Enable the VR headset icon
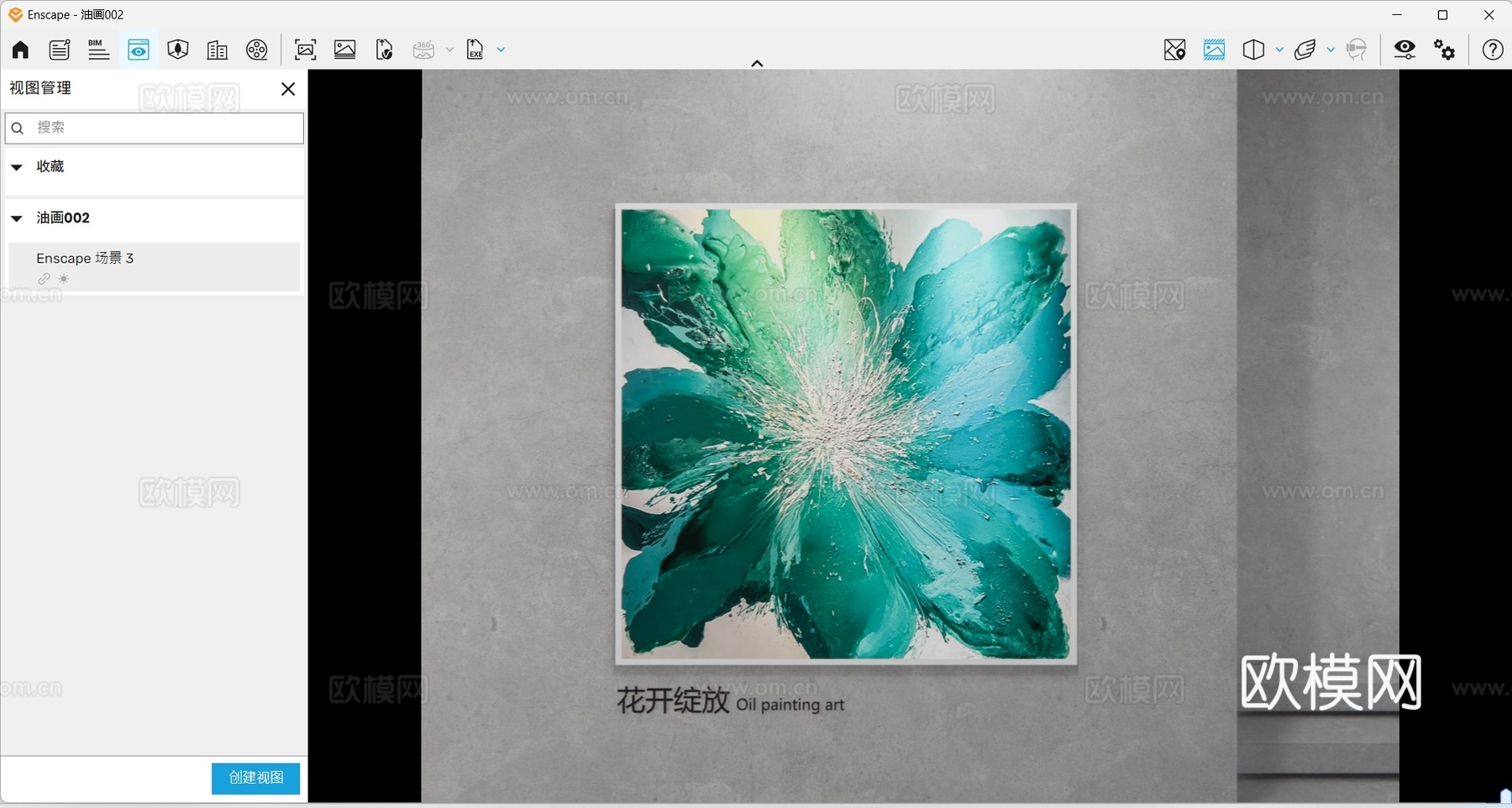This screenshot has height=808, width=1512. [x=1357, y=50]
